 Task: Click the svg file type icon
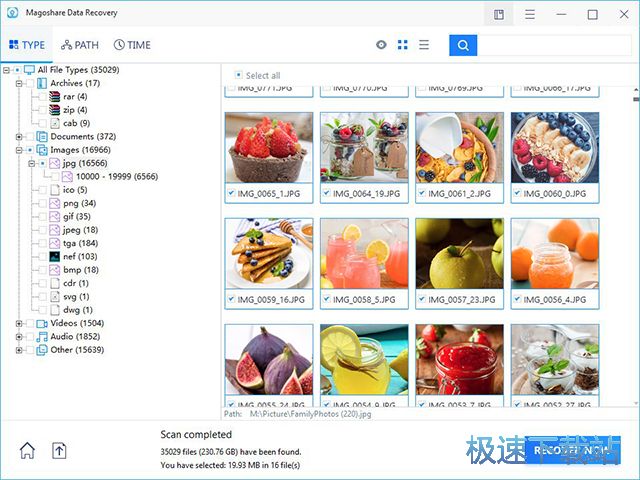pyautogui.click(x=55, y=297)
